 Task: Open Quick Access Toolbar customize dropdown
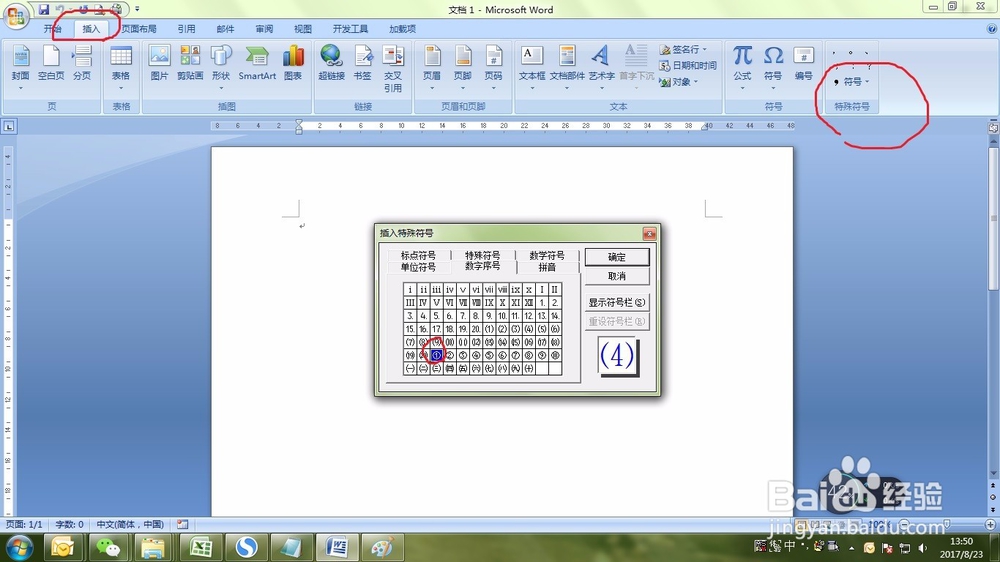137,9
